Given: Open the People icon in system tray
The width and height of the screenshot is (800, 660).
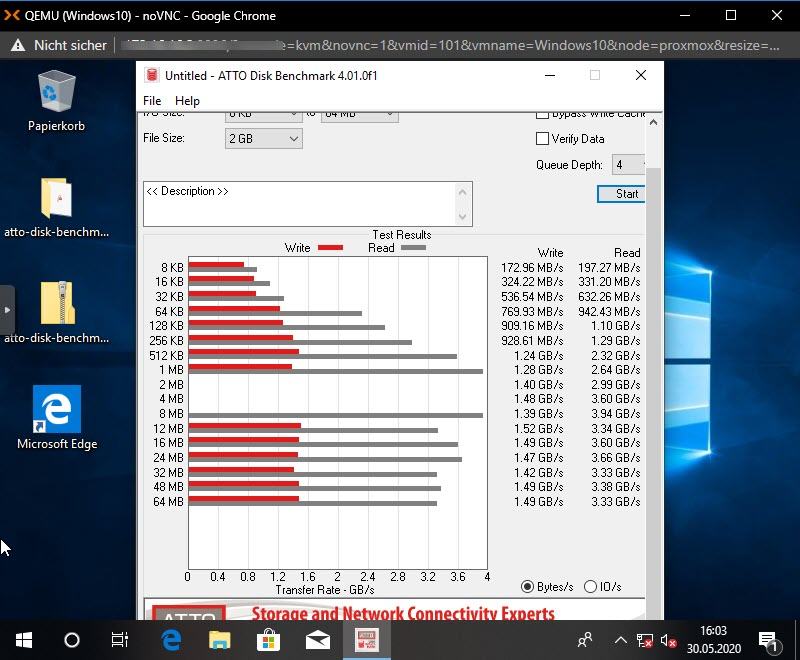Looking at the screenshot, I should coord(585,640).
